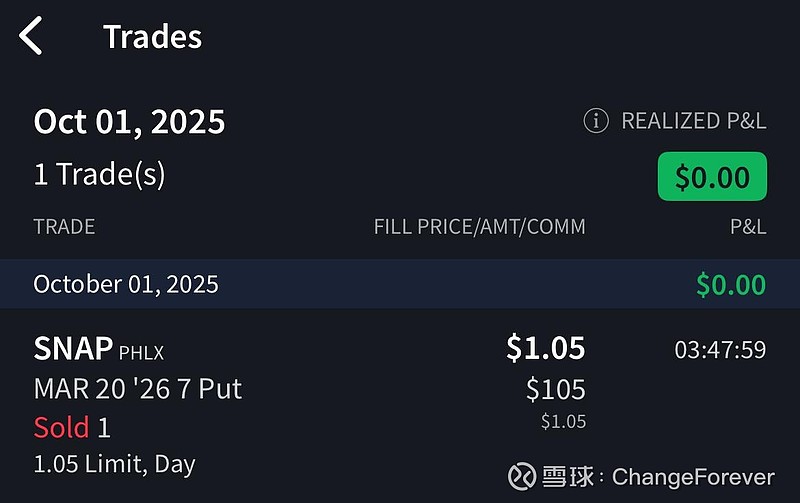Tap the 03:47:59 trade timestamp
This screenshot has height=503, width=800.
click(720, 350)
